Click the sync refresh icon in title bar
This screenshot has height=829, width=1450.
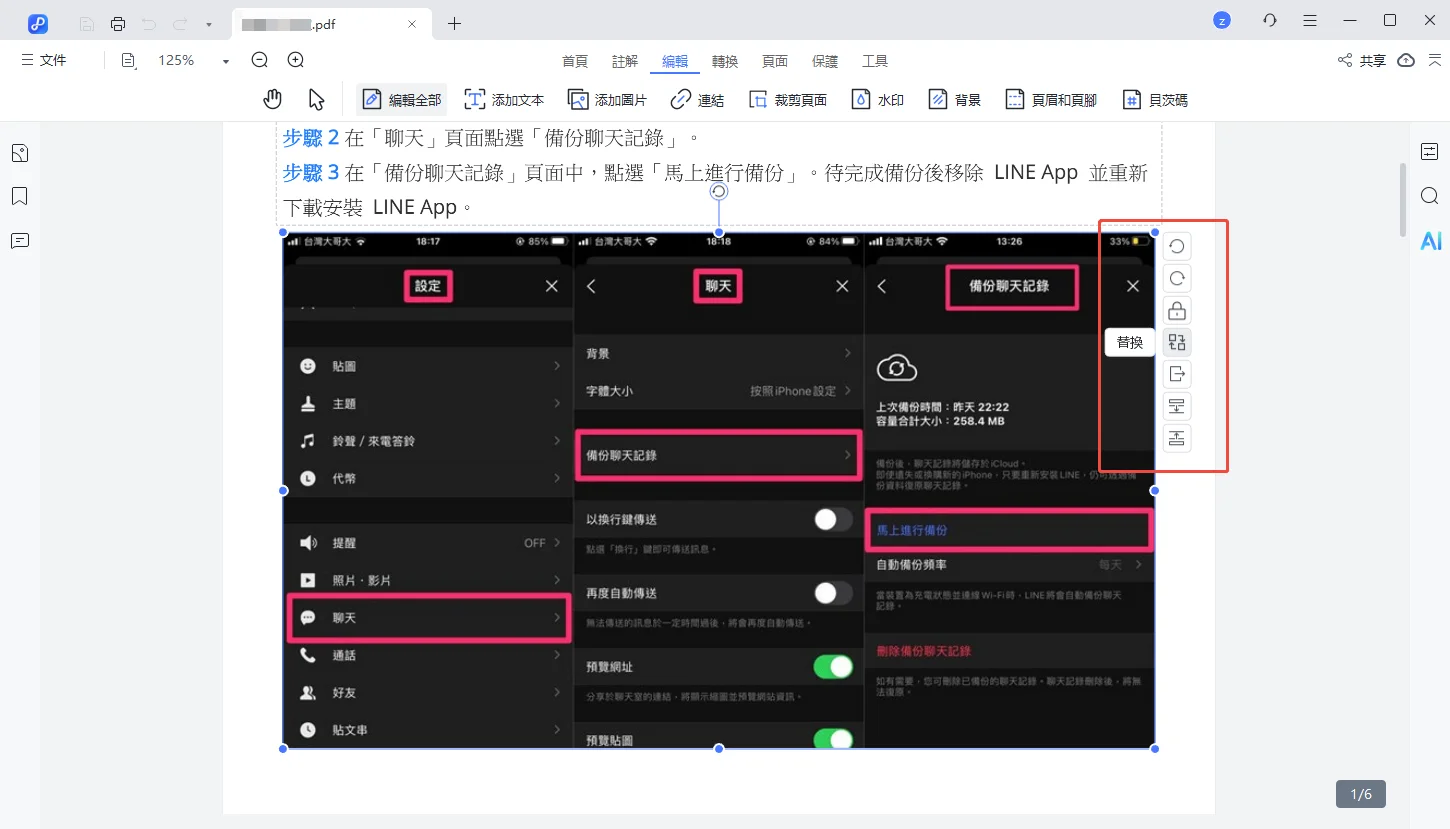coord(1270,21)
